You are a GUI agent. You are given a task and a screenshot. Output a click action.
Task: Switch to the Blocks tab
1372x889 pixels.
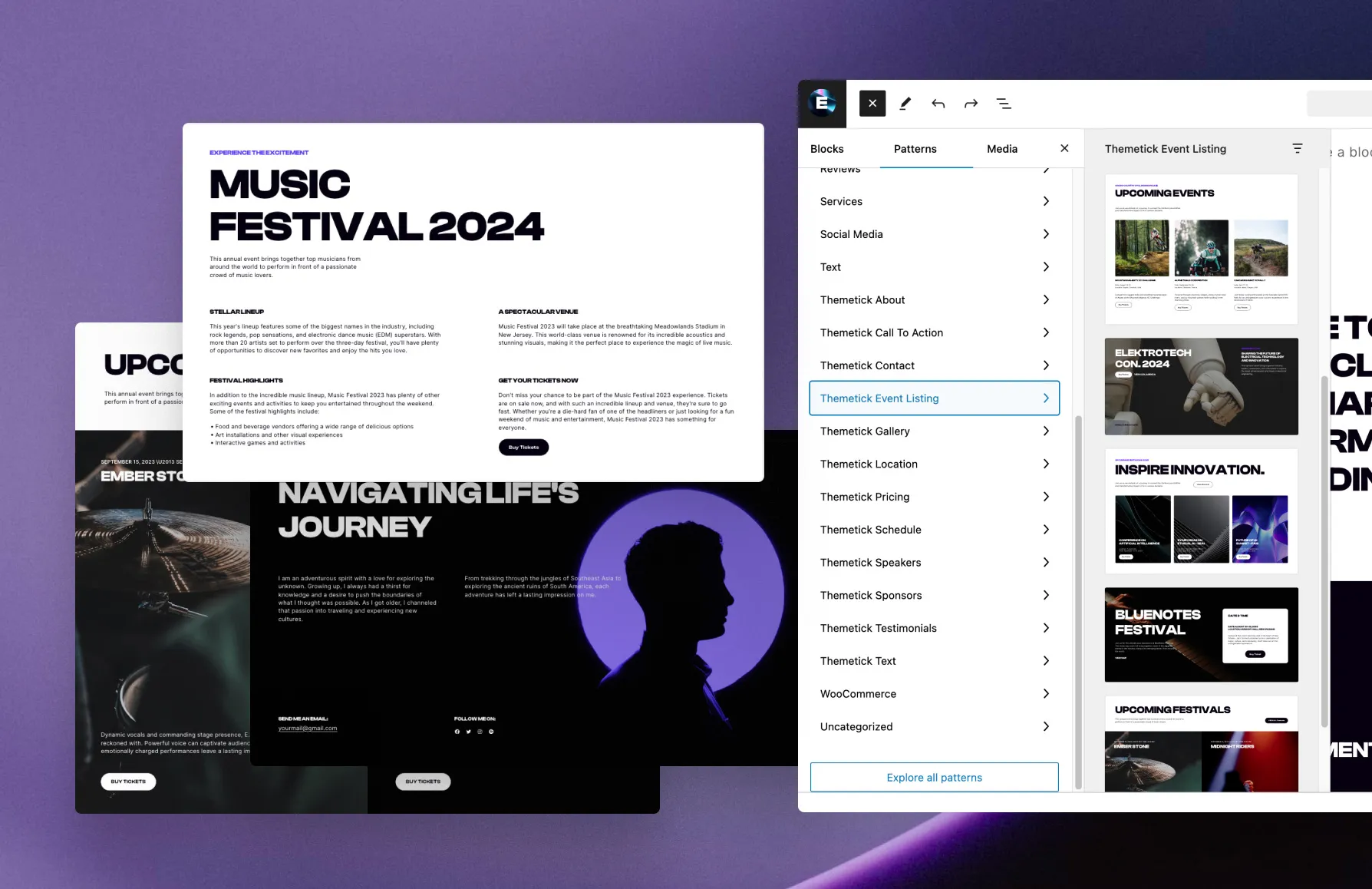point(826,149)
